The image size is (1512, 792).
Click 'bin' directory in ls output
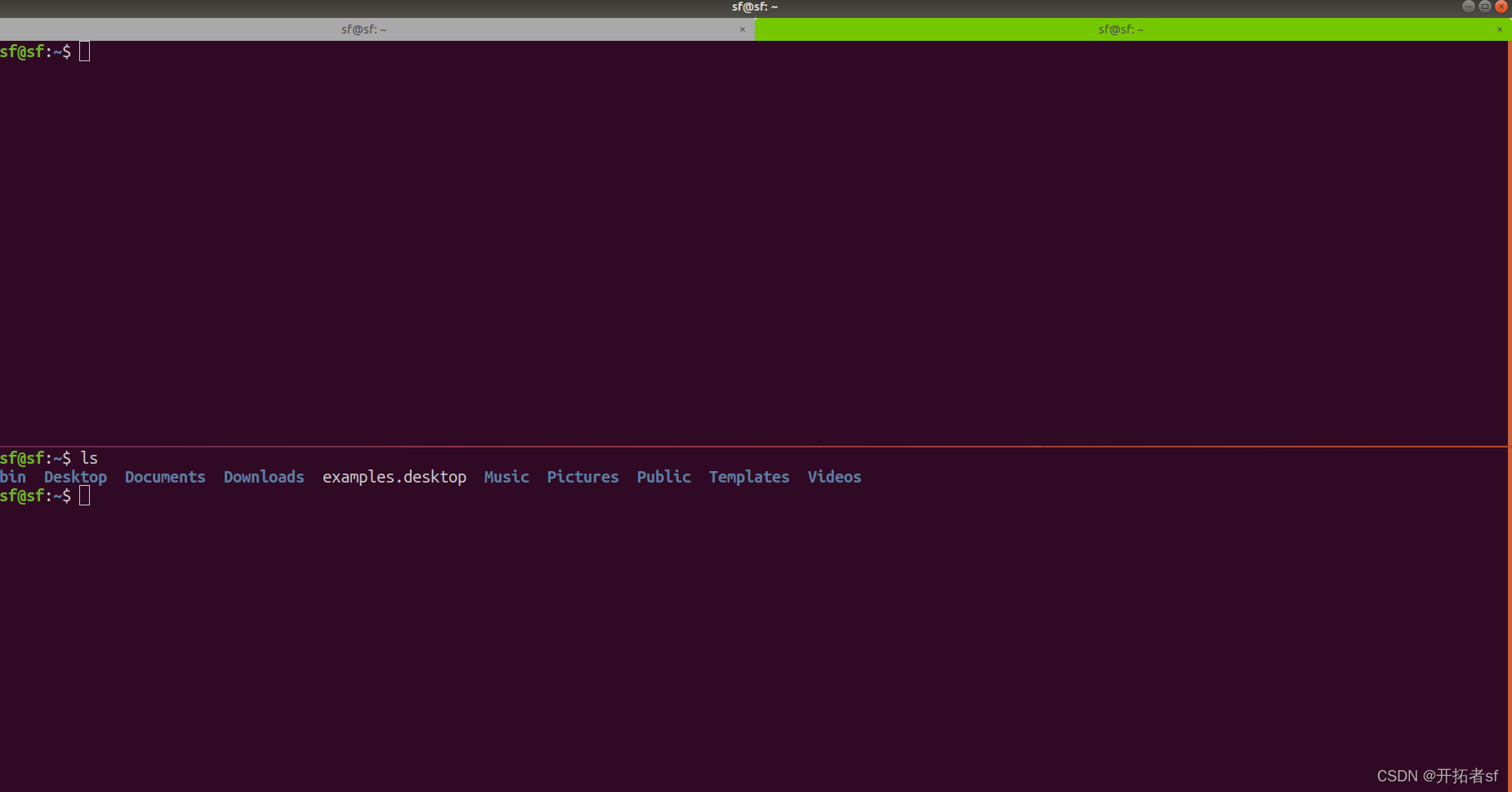pyautogui.click(x=13, y=477)
